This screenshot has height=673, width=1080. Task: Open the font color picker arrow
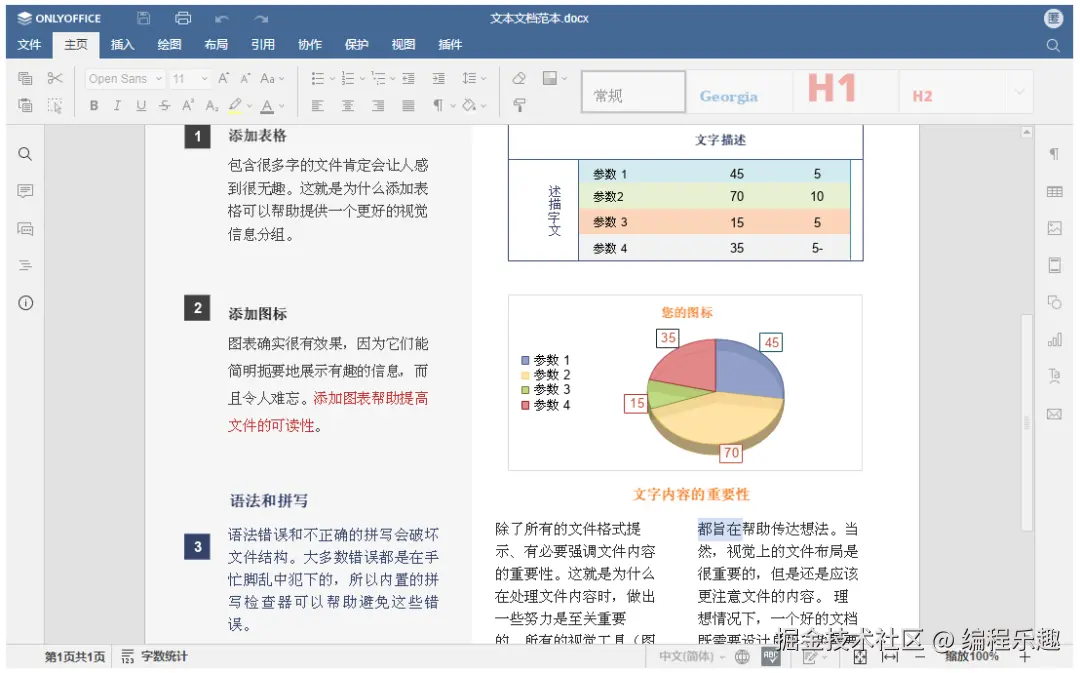click(x=282, y=106)
